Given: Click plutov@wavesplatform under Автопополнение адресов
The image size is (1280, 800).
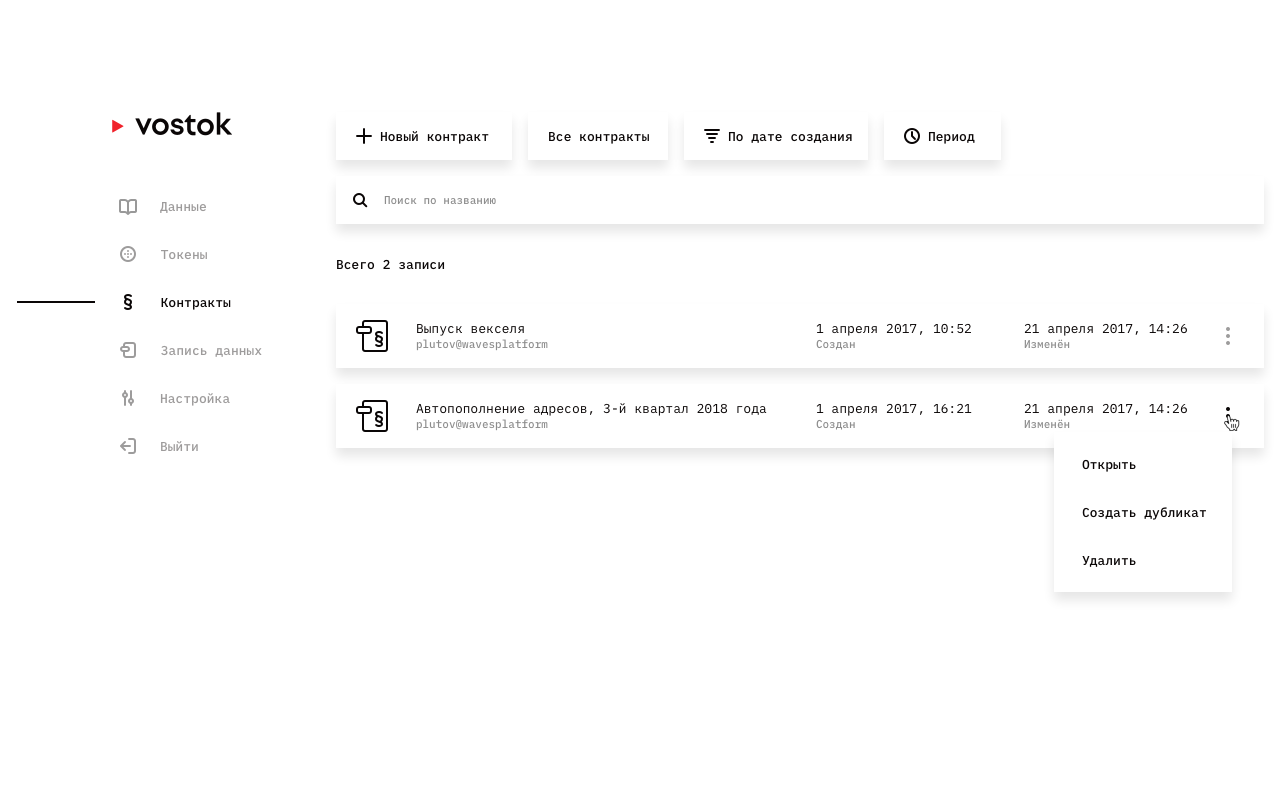Looking at the screenshot, I should pyautogui.click(x=482, y=425).
